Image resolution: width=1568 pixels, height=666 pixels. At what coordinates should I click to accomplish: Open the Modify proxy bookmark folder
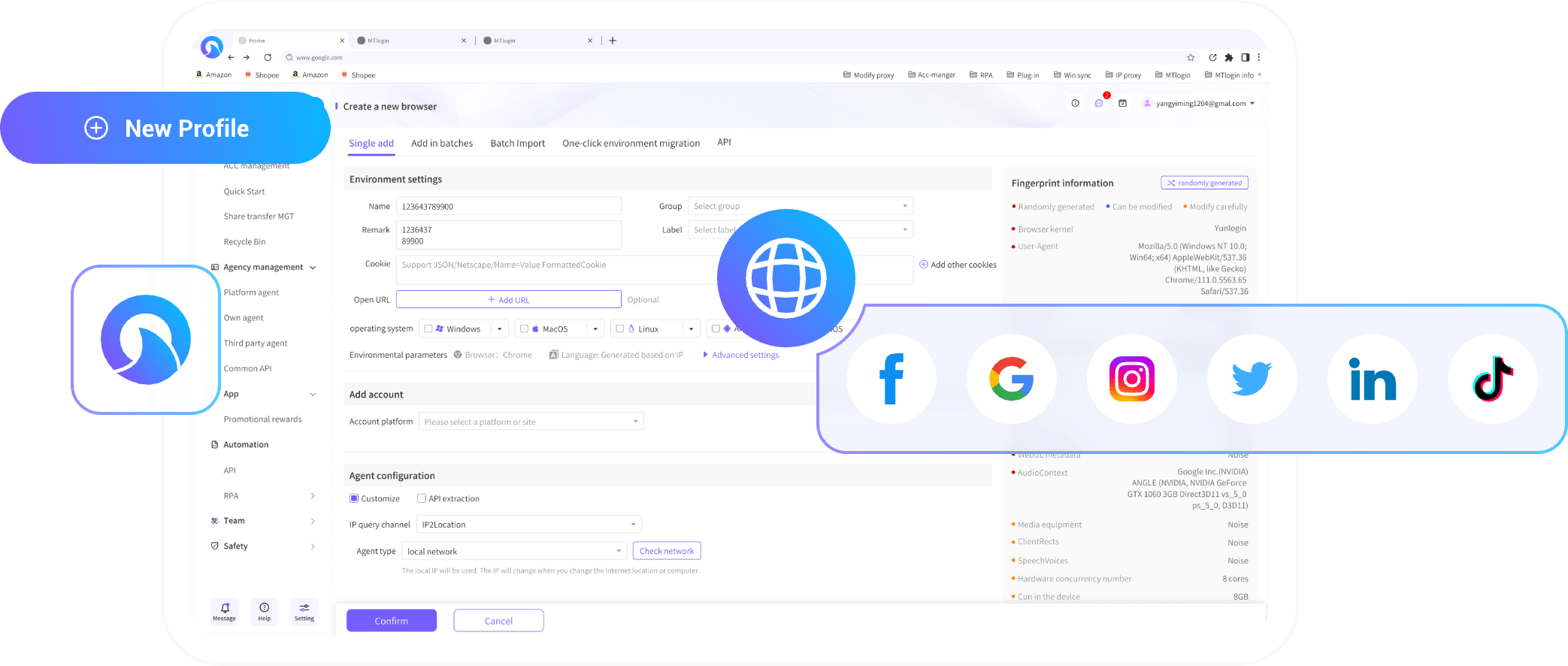pos(868,75)
